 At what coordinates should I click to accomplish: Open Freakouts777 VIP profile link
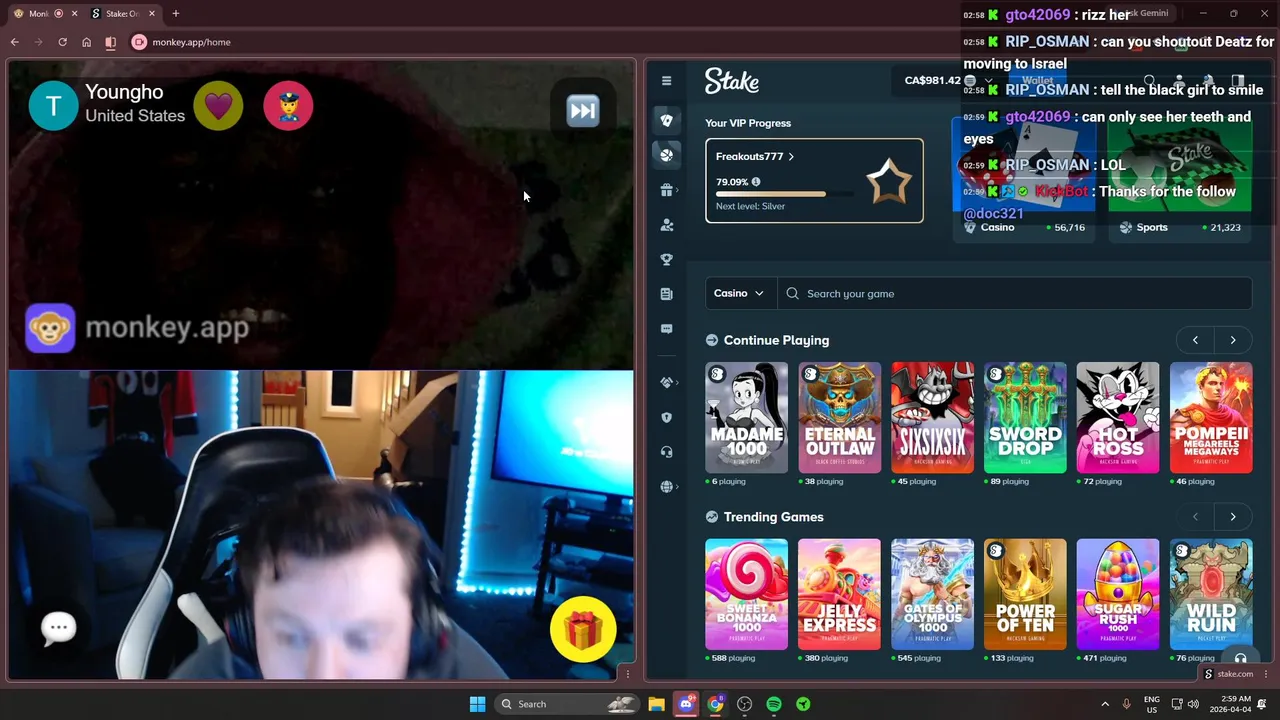[x=755, y=157]
